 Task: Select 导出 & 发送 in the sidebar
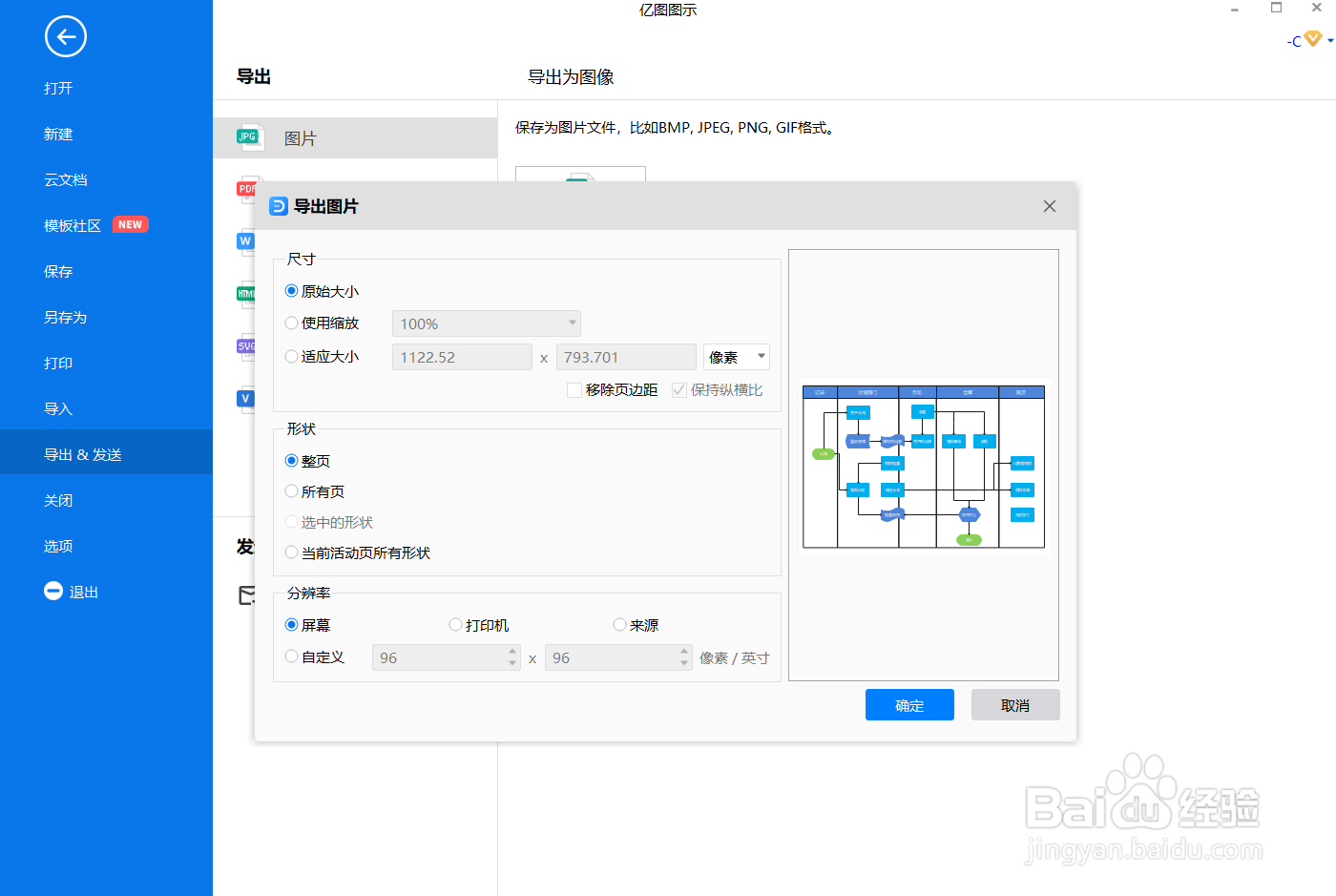[106, 452]
